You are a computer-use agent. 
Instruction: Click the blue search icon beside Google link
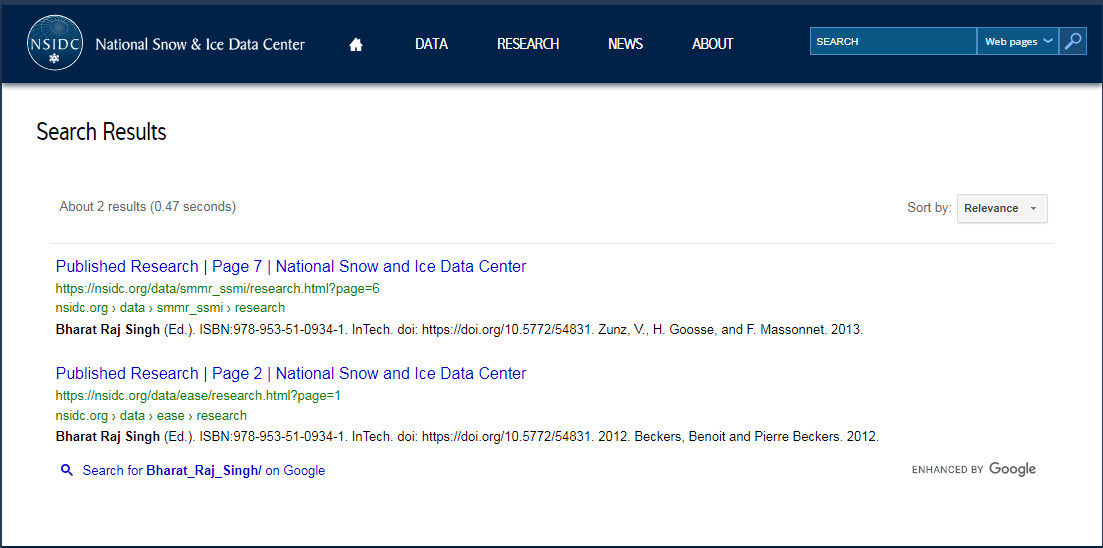(x=67, y=470)
